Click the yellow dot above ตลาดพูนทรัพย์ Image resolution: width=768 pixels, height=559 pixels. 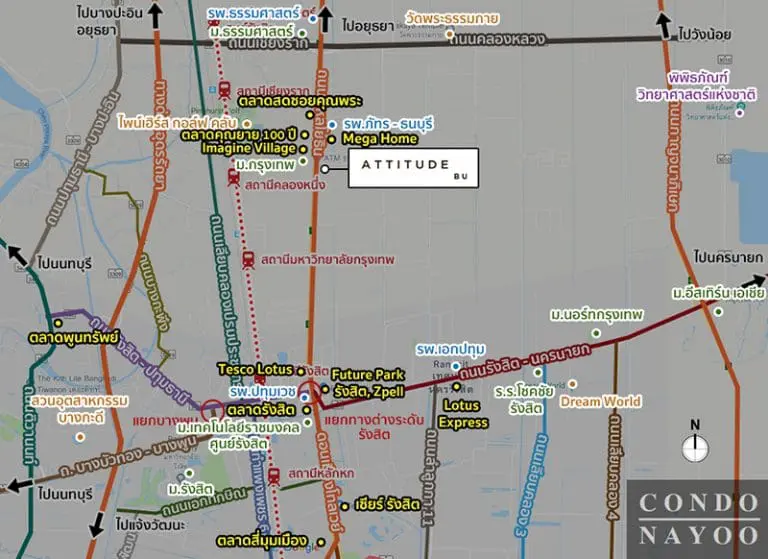[58, 323]
